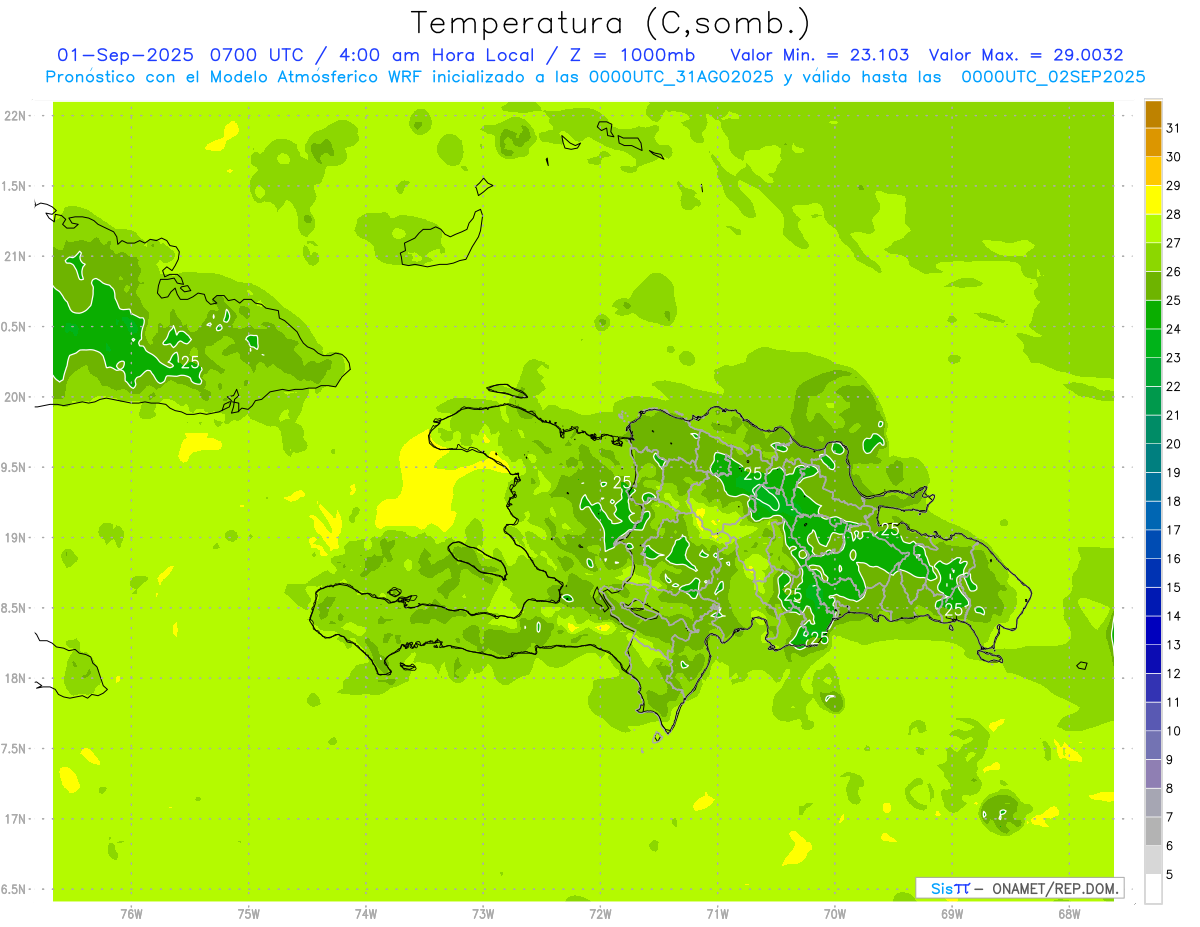Click the "6.5N" axis label
The height and width of the screenshot is (927, 1200).
click(x=15, y=890)
